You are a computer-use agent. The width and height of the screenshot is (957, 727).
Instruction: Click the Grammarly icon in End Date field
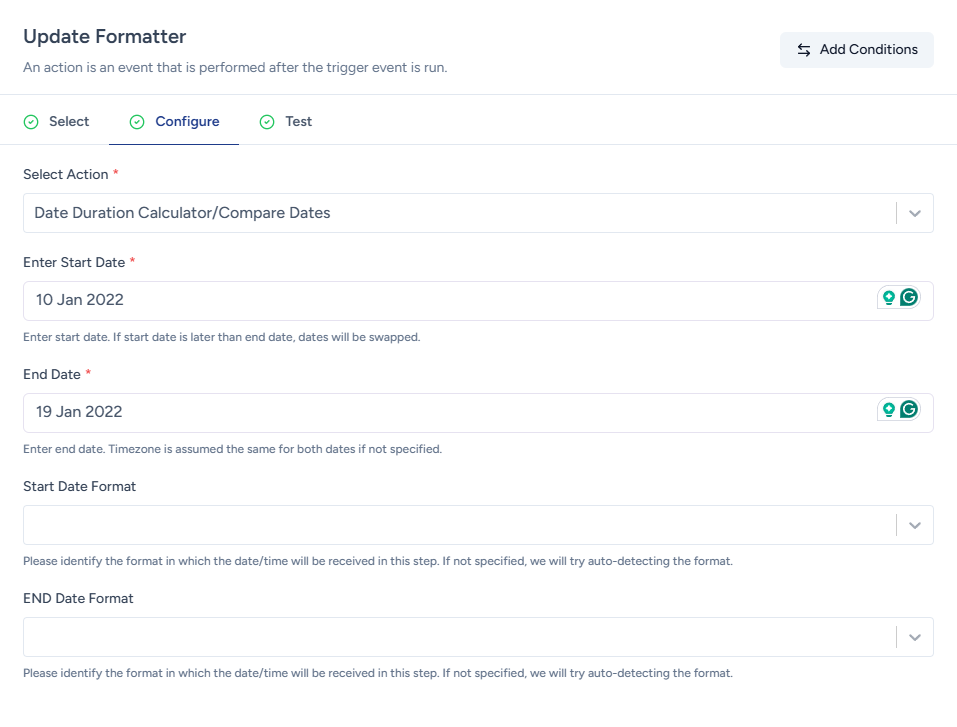click(x=909, y=409)
